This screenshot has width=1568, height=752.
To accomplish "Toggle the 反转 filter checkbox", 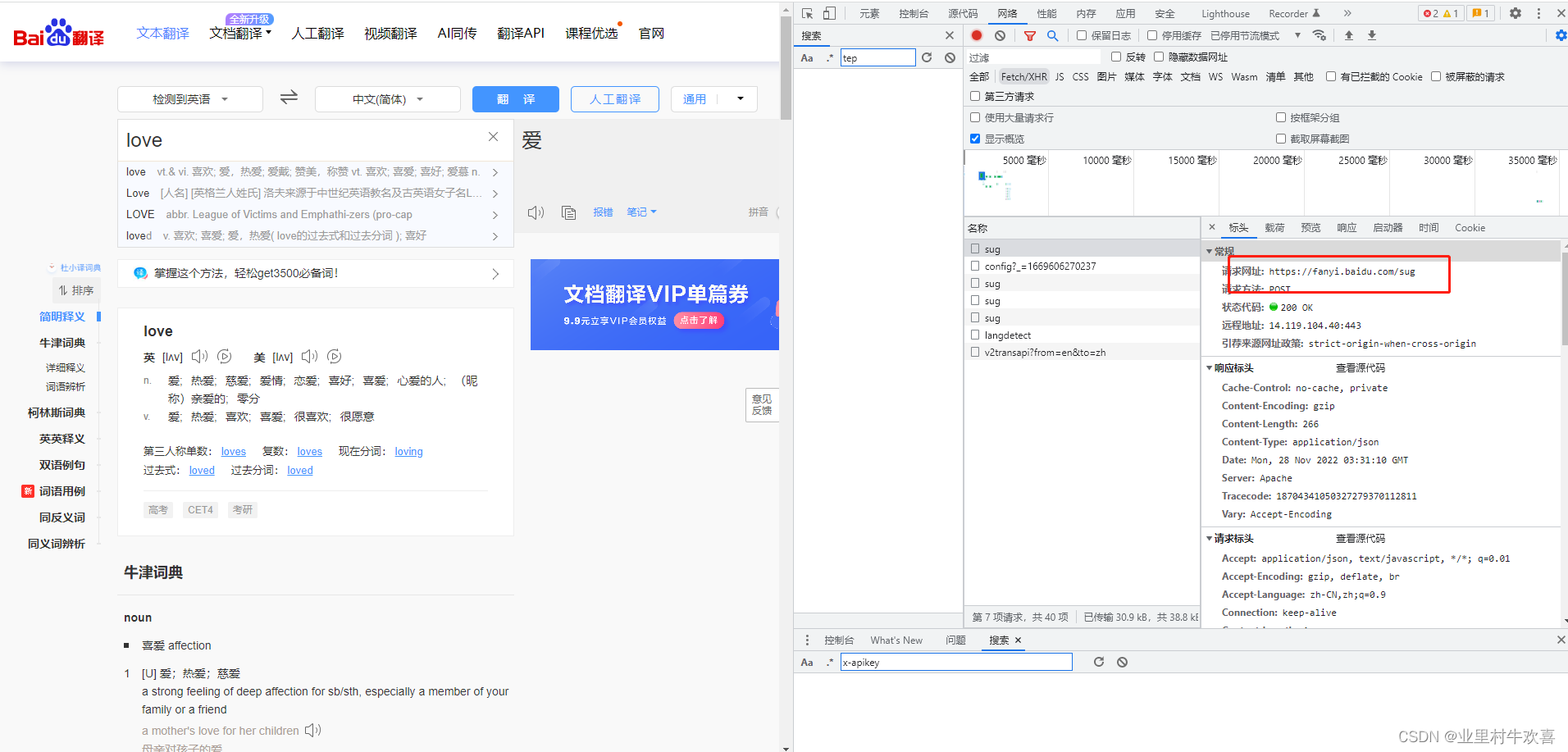I will pos(1116,57).
